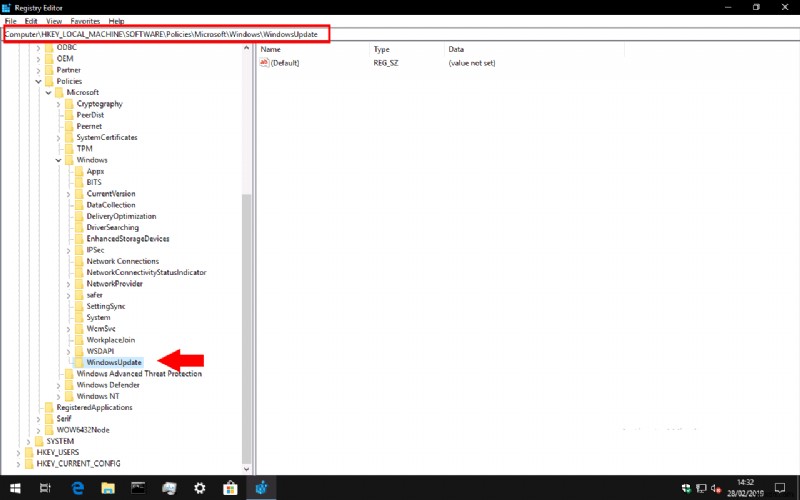The width and height of the screenshot is (800, 500).
Task: Collapse the Windows key
Action: coord(58,160)
